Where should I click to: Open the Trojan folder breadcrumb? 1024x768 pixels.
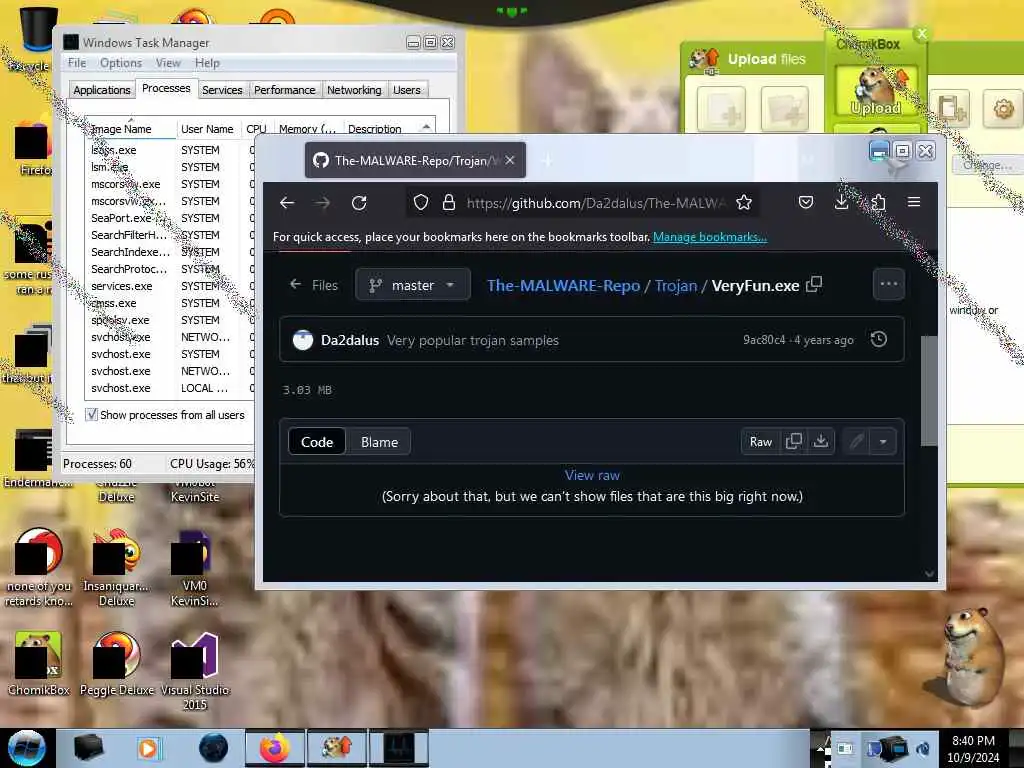pos(675,285)
